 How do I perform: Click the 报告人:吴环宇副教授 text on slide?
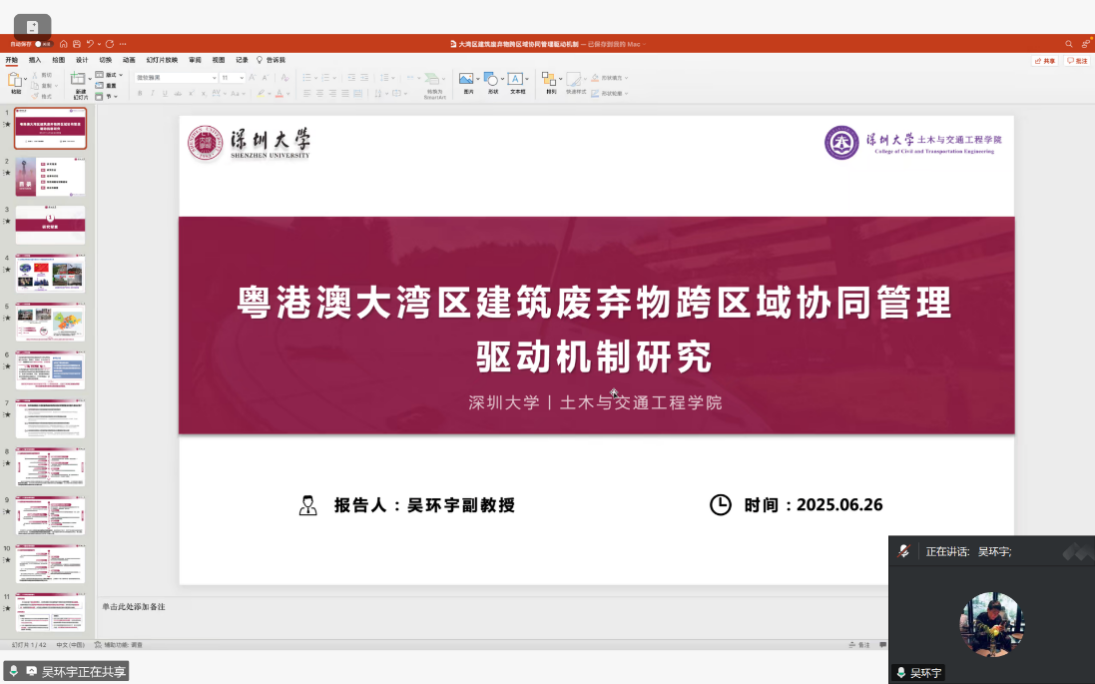(x=424, y=505)
